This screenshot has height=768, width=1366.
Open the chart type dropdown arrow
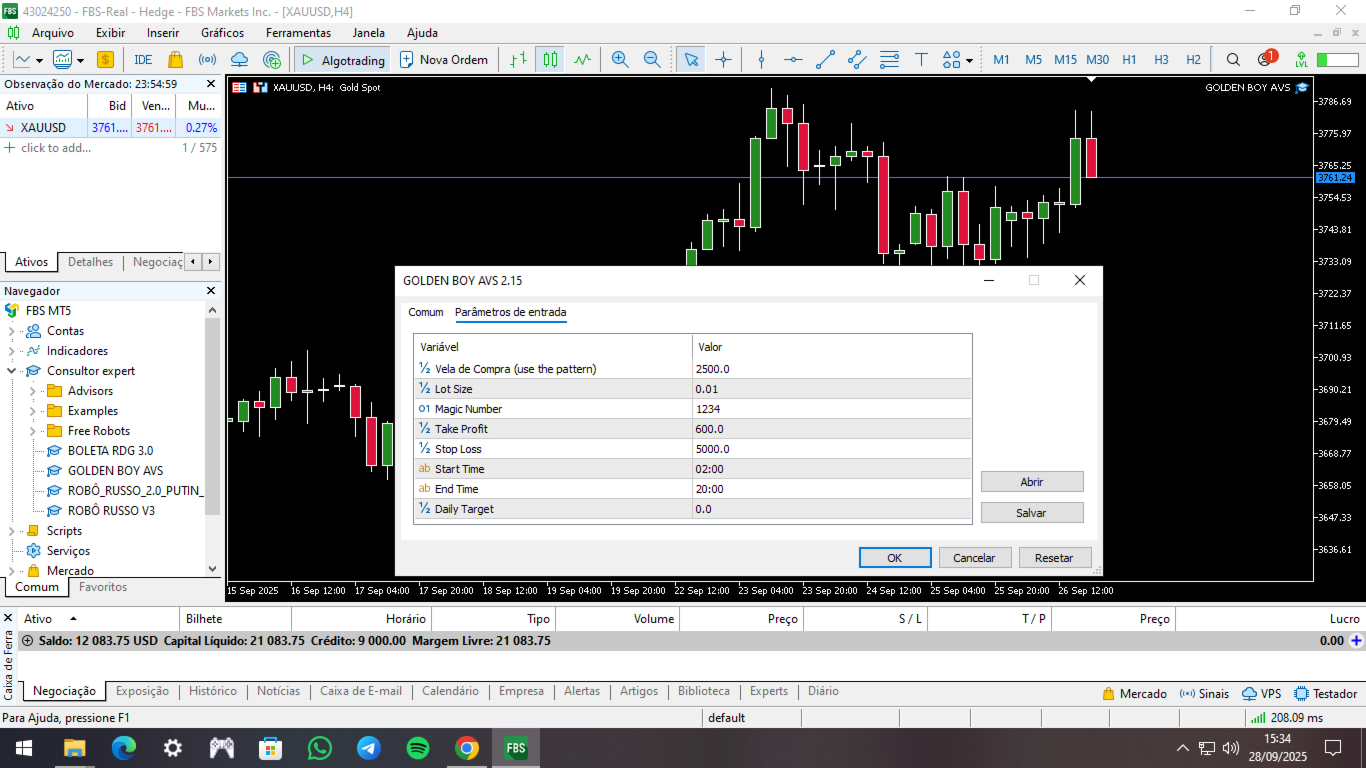click(x=37, y=60)
